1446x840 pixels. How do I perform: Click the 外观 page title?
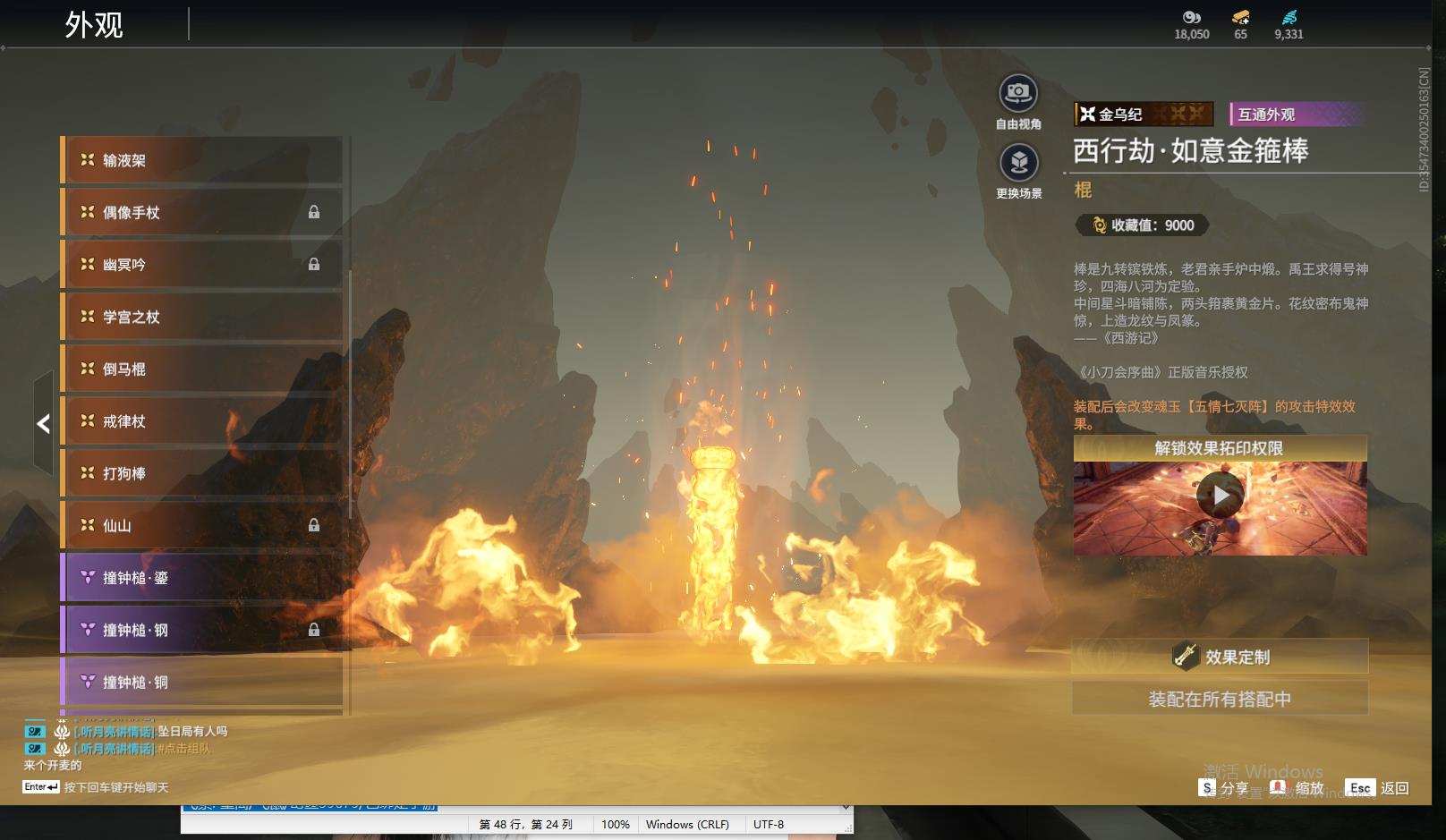[94, 24]
